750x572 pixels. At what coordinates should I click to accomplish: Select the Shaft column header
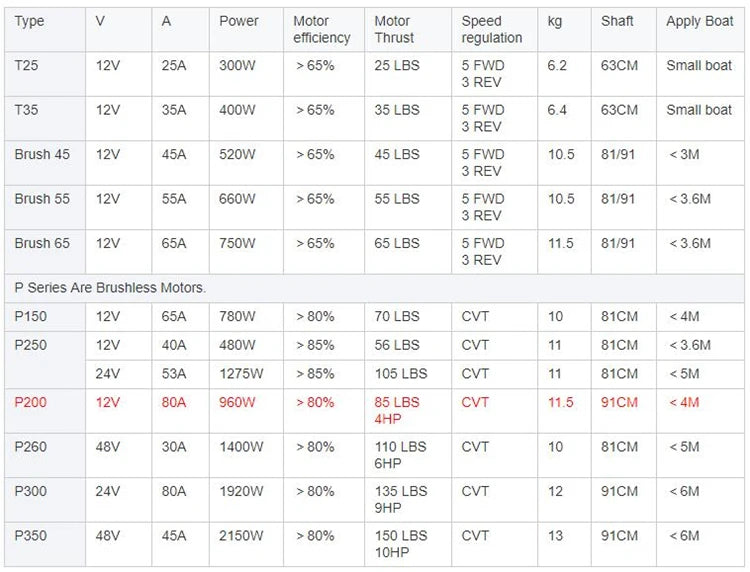pos(617,21)
